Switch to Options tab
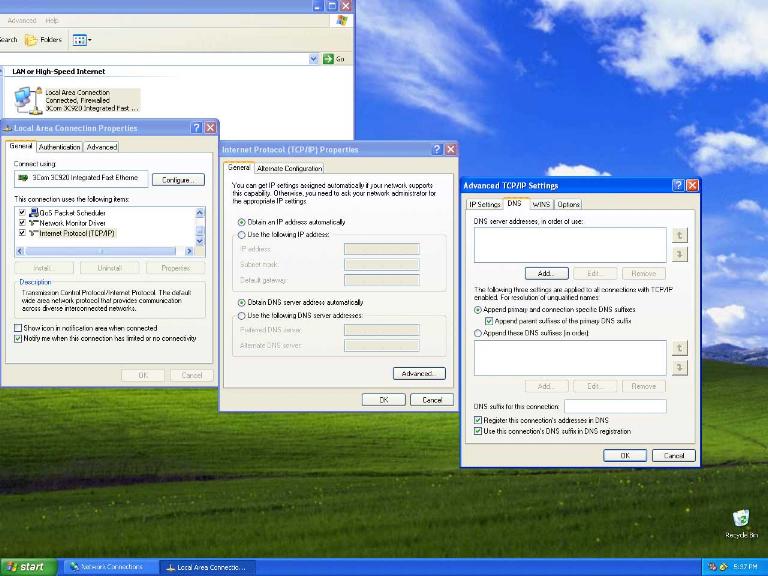The width and height of the screenshot is (768, 576). pos(568,204)
